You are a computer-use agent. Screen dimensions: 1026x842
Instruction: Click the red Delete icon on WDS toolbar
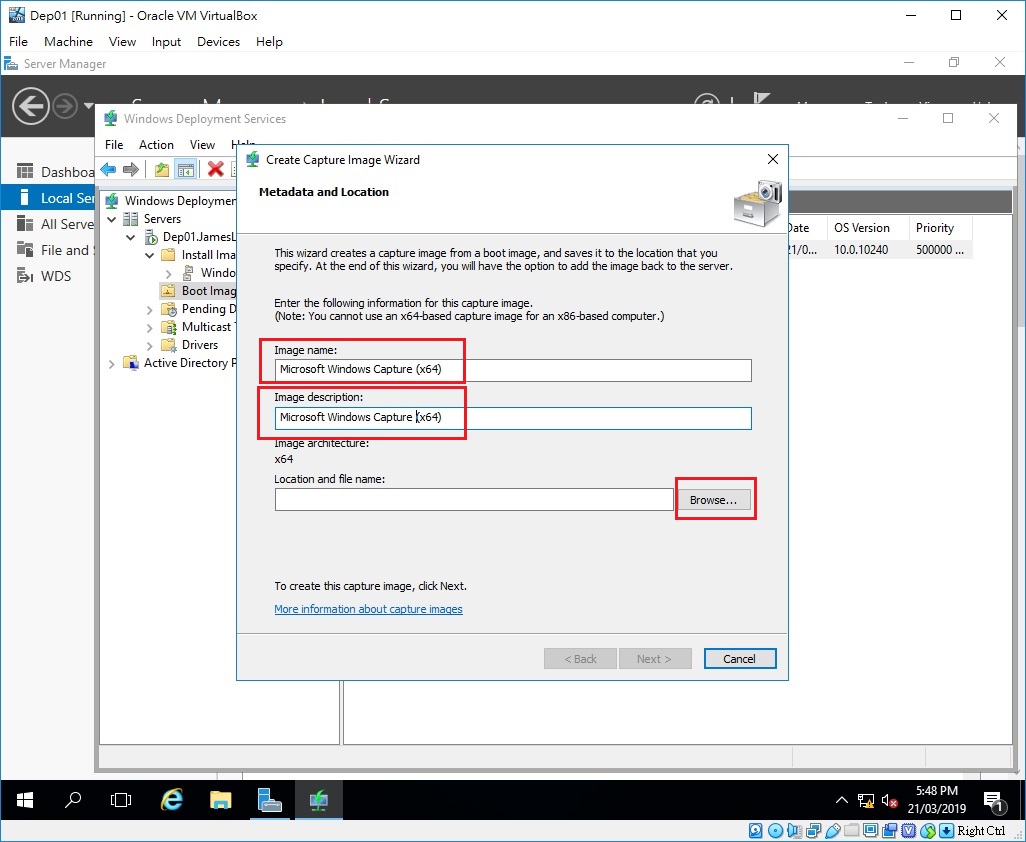tap(216, 169)
